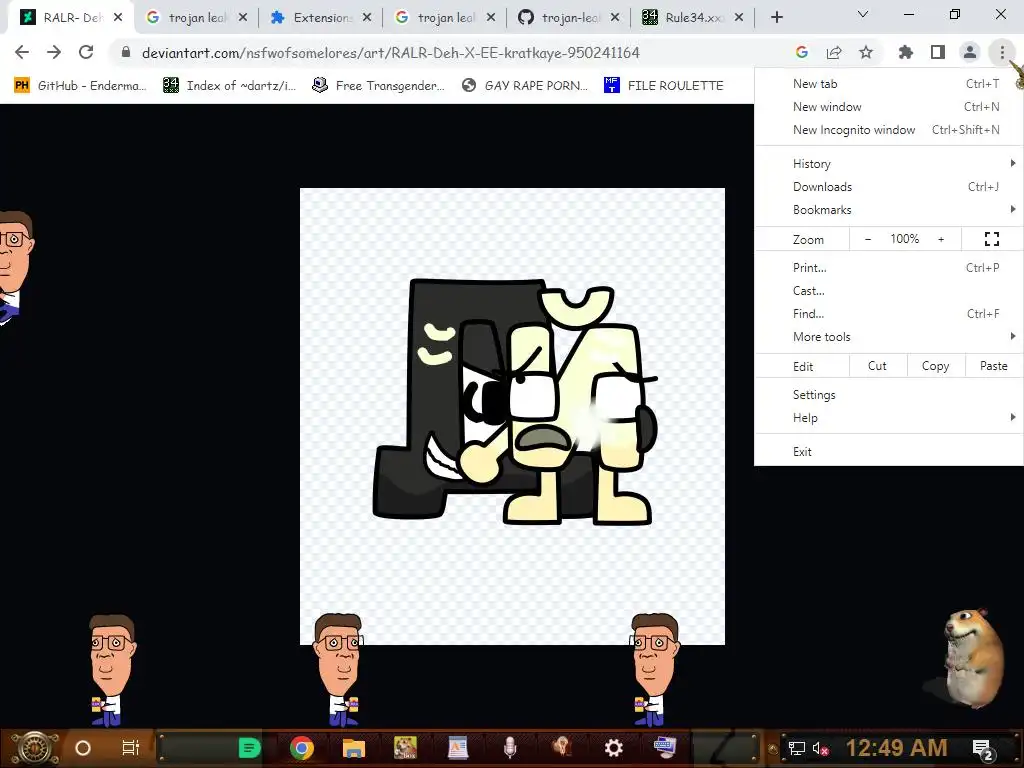Open the steampunk Start button
Screen dimensions: 1024x768
(x=34, y=748)
